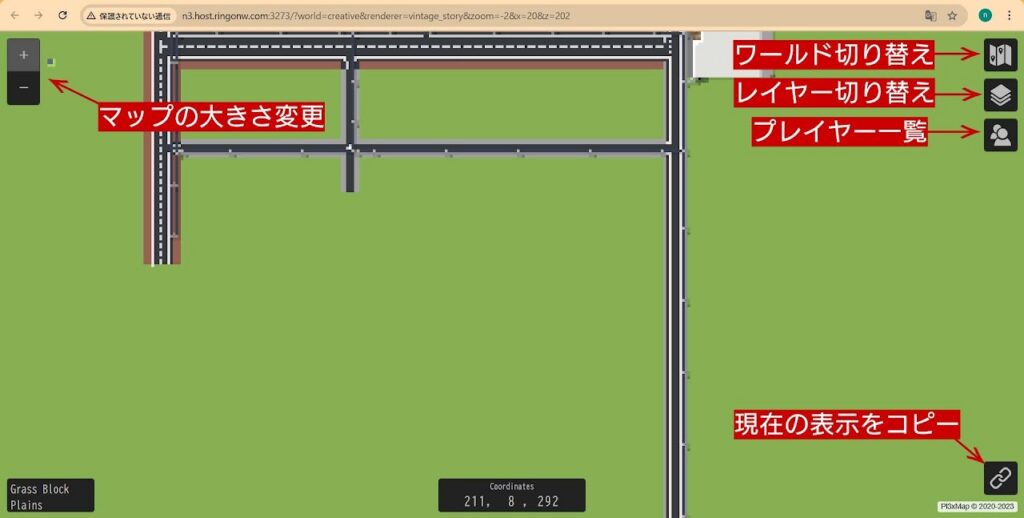Viewport: 1024px width, 518px height.
Task: Open the layers switcher icon
Action: tap(1000, 95)
